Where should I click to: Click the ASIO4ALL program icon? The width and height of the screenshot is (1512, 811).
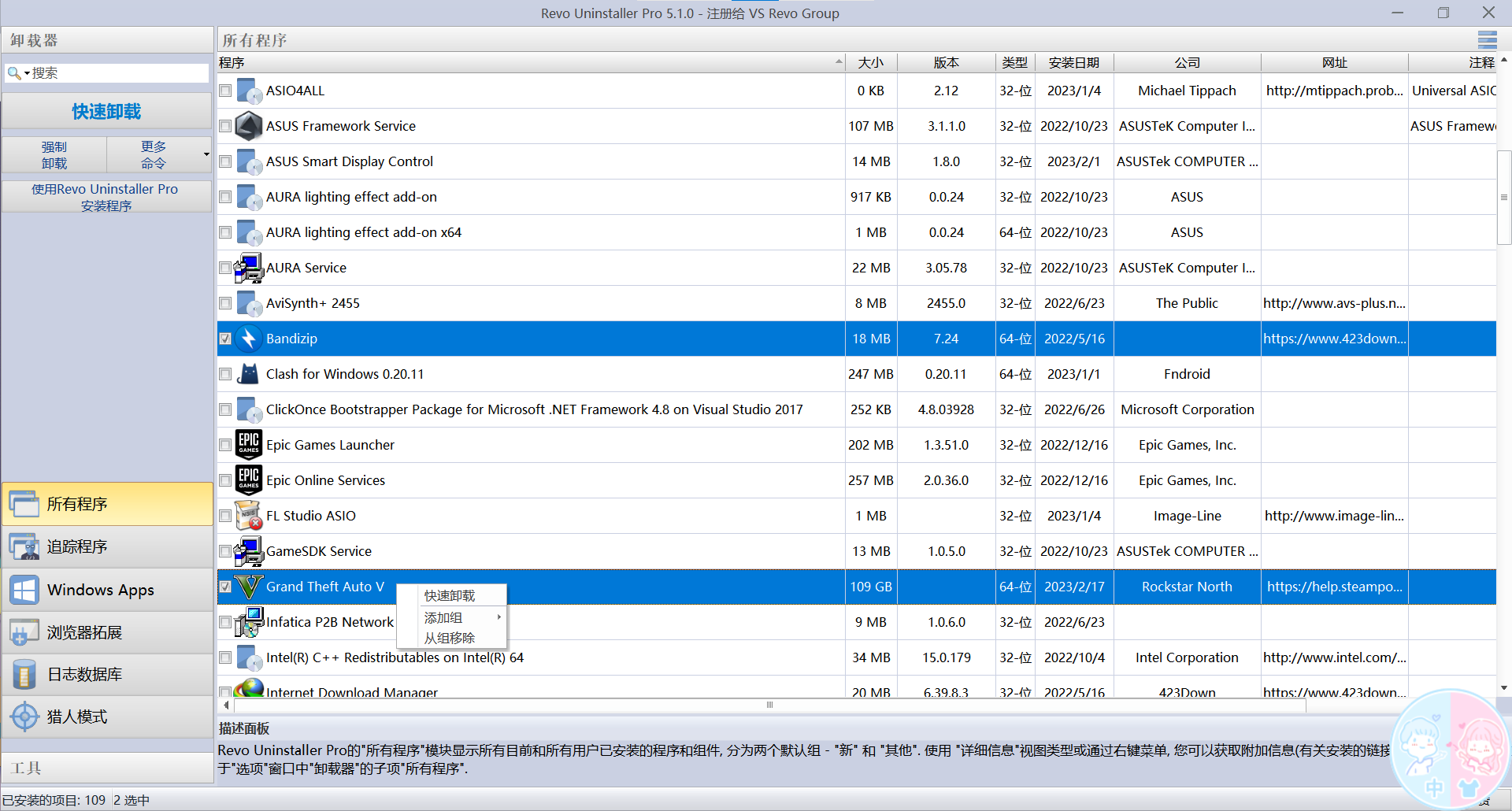coord(249,91)
